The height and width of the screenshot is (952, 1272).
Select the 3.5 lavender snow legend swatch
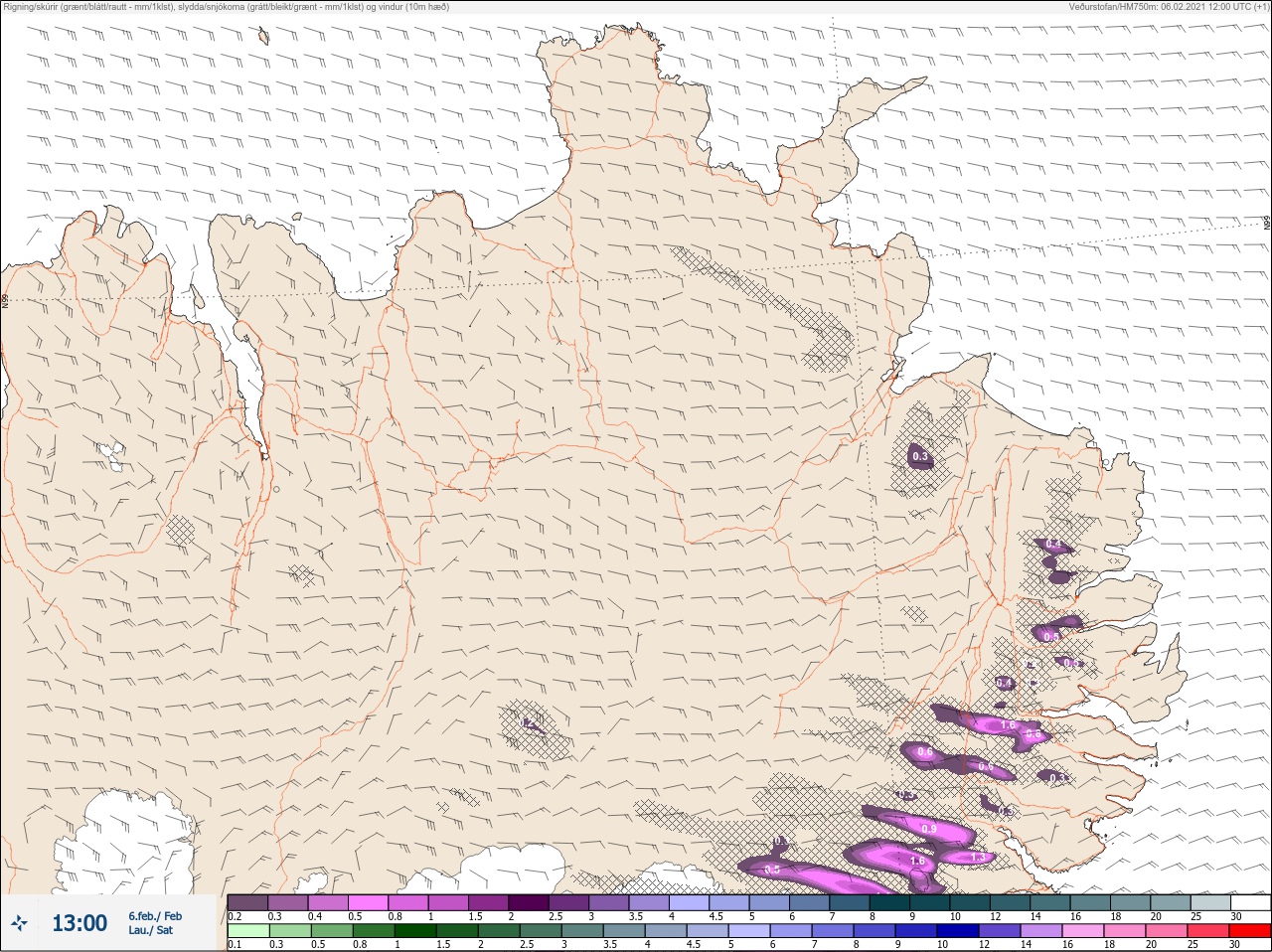[x=649, y=902]
